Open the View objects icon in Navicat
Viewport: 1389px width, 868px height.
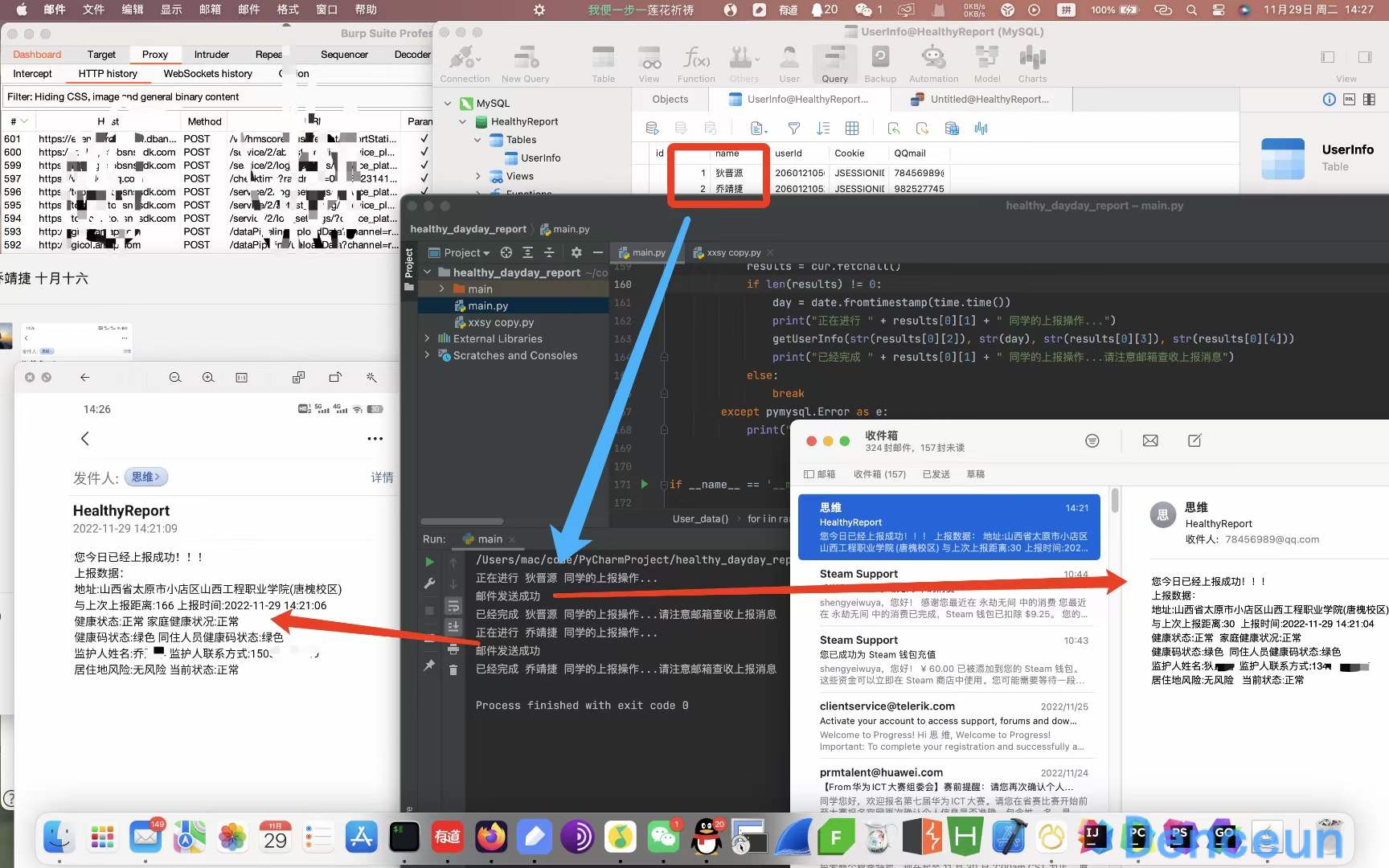tap(649, 63)
